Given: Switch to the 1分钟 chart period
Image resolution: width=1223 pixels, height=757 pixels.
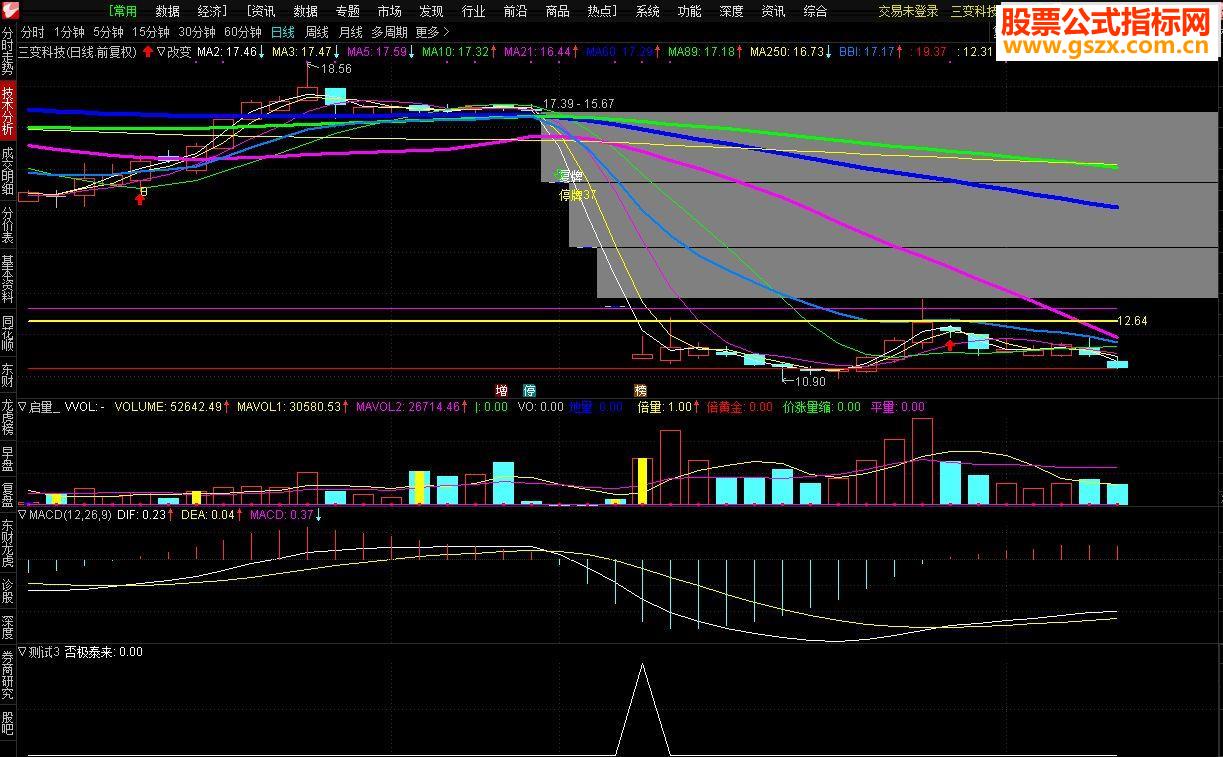Looking at the screenshot, I should coord(69,32).
